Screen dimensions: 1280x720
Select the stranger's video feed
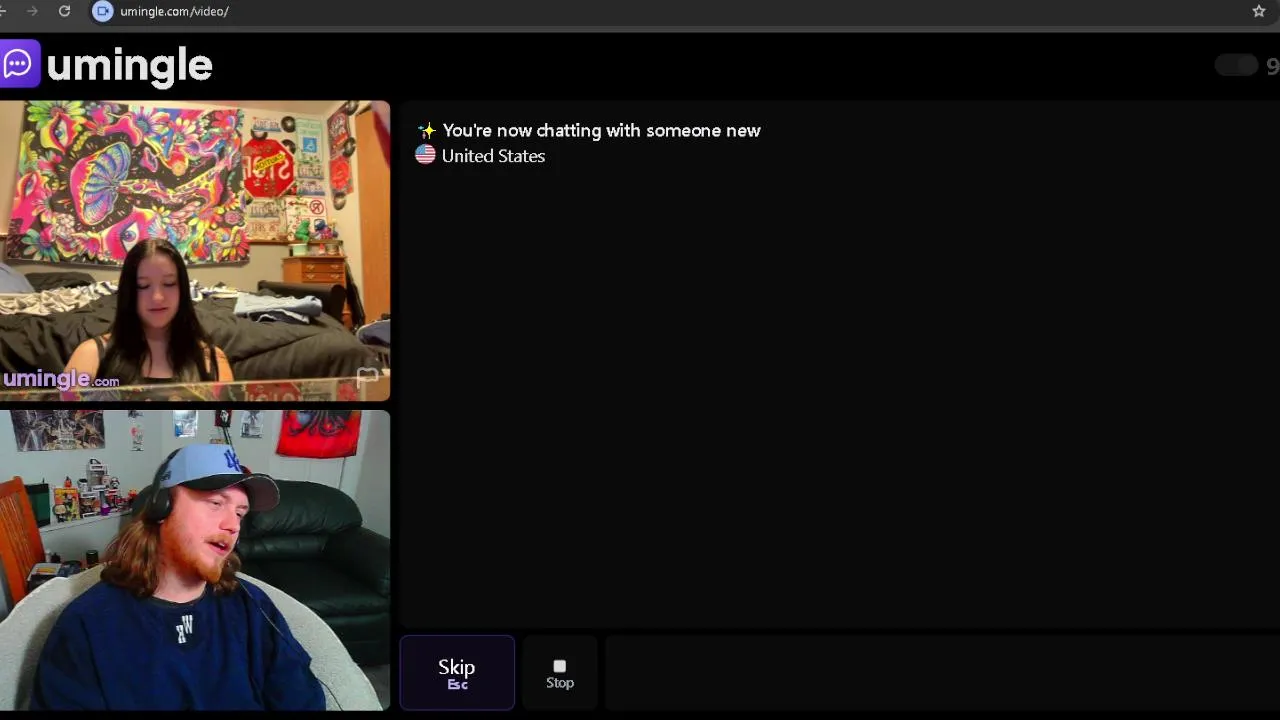click(x=195, y=251)
